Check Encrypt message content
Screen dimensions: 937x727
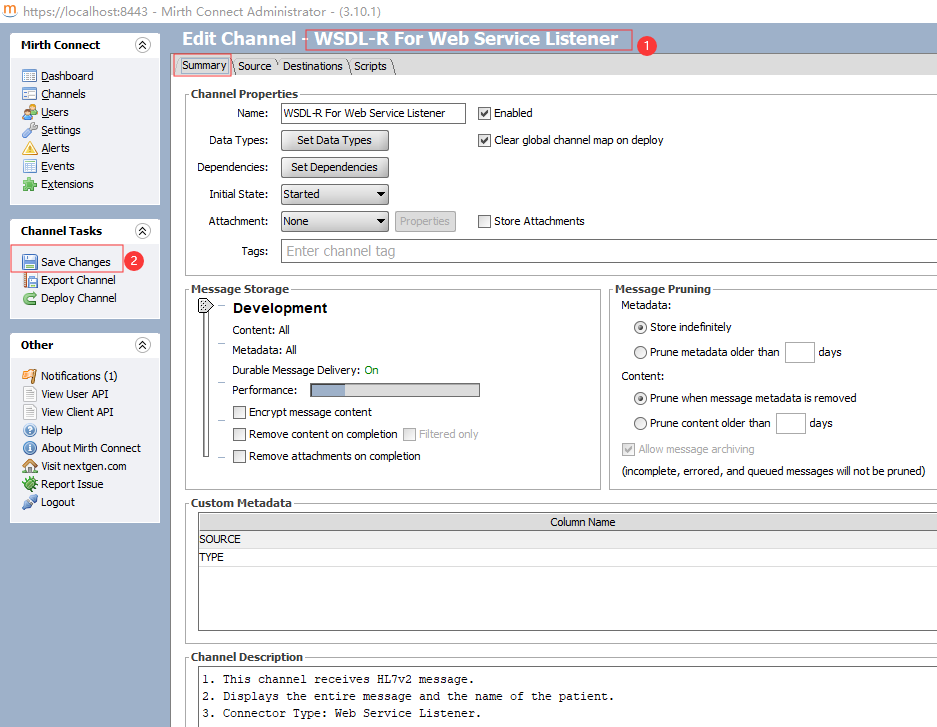(239, 412)
